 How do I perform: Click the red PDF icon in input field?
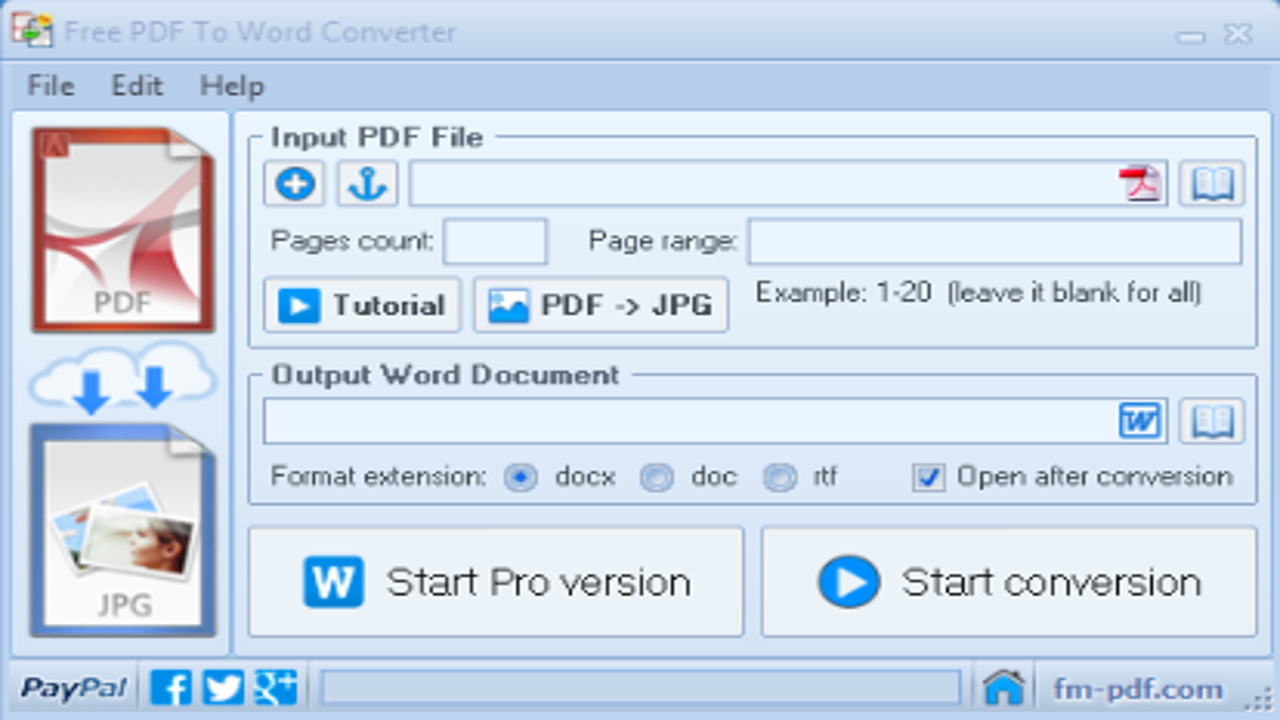[1141, 184]
